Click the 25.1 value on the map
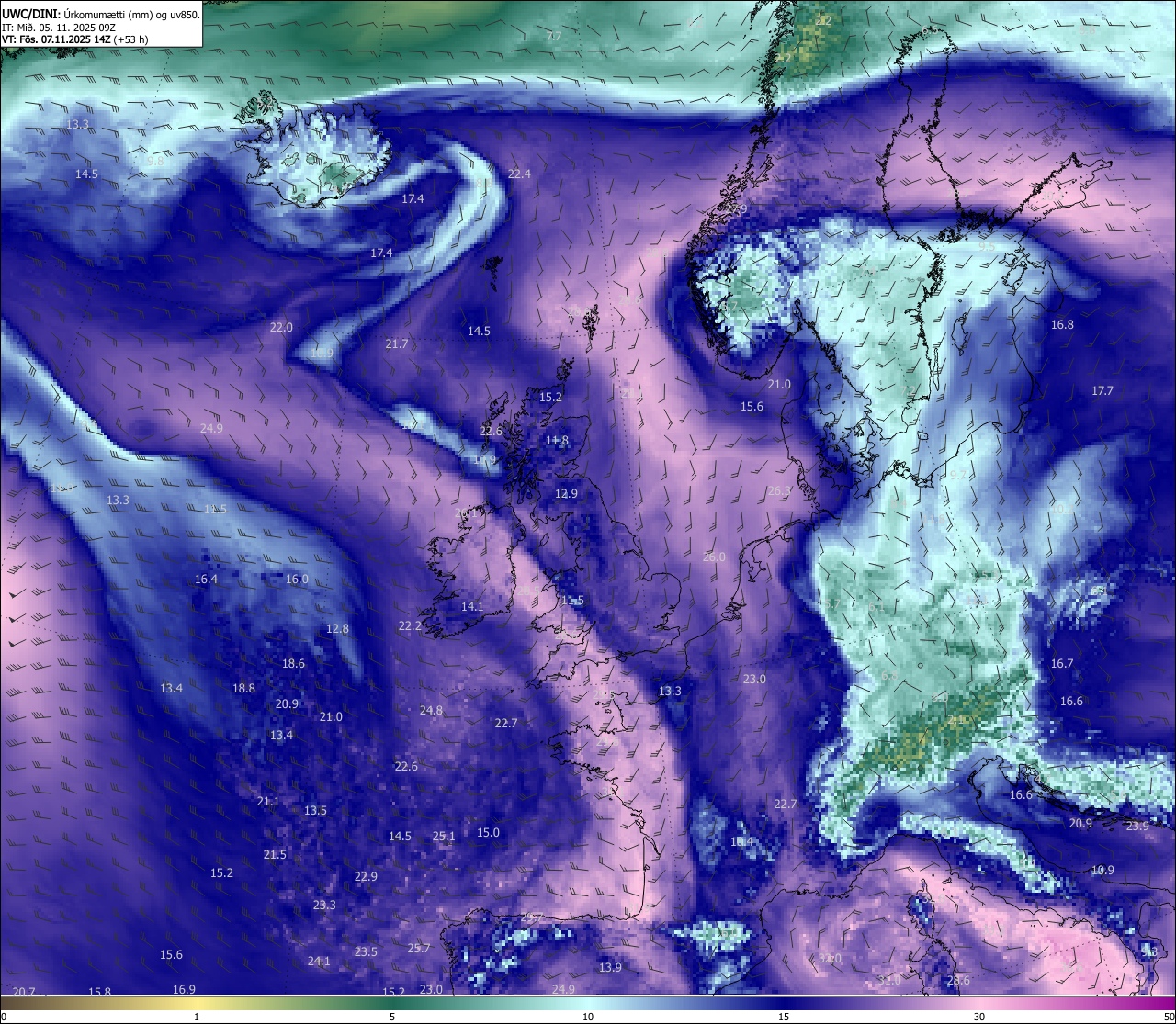Screen dimensions: 1176x1024 click(x=443, y=836)
